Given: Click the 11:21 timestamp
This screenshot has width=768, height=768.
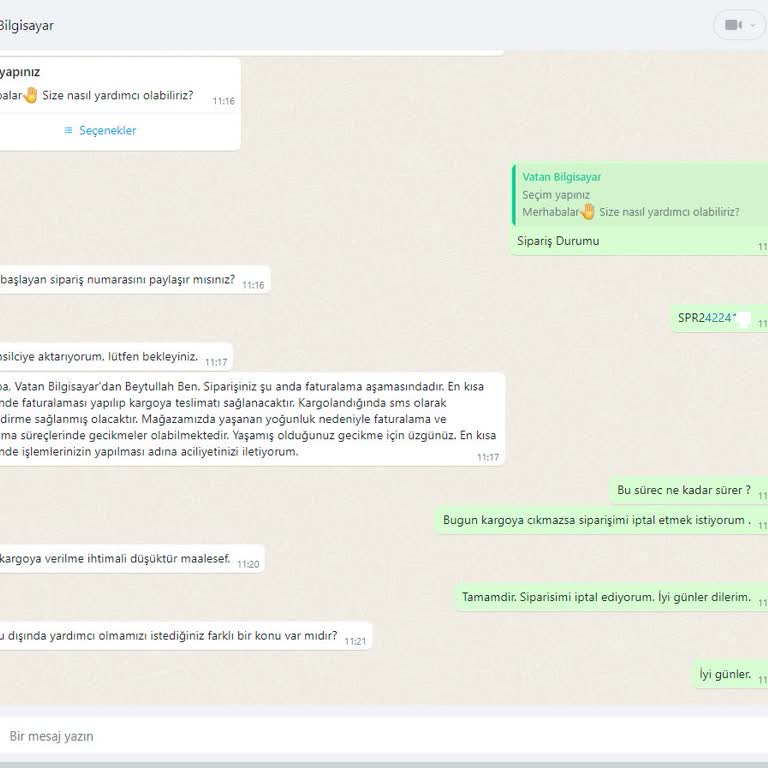Looking at the screenshot, I should [355, 642].
